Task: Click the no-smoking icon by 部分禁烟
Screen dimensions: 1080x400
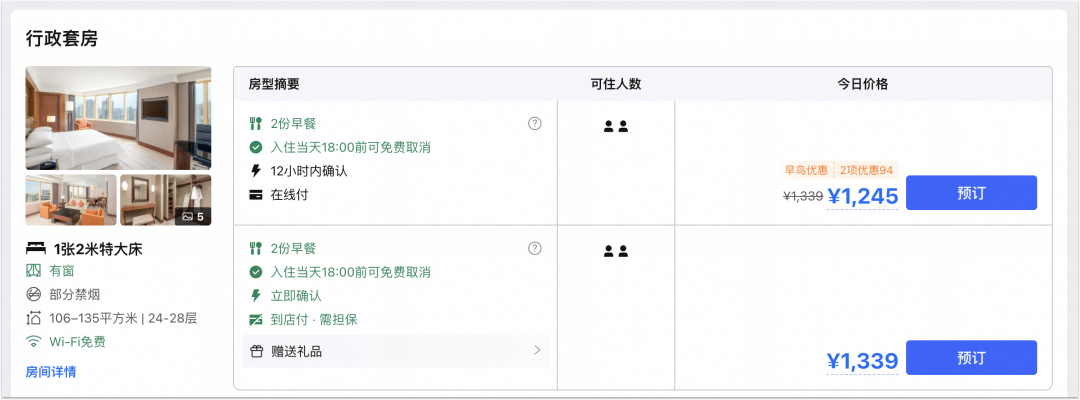Action: 33,295
